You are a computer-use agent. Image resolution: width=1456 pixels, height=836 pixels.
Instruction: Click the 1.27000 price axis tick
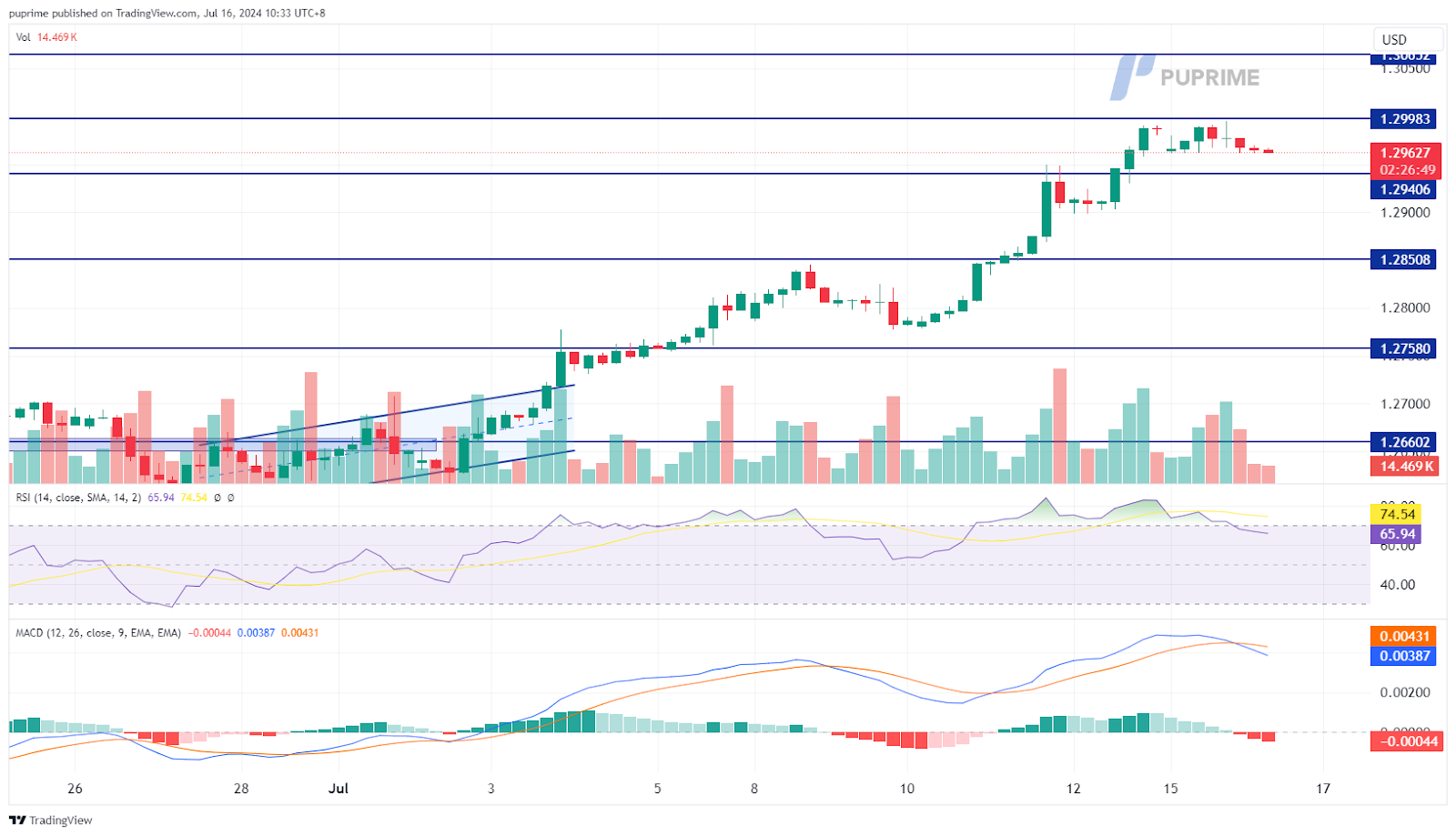[1405, 404]
